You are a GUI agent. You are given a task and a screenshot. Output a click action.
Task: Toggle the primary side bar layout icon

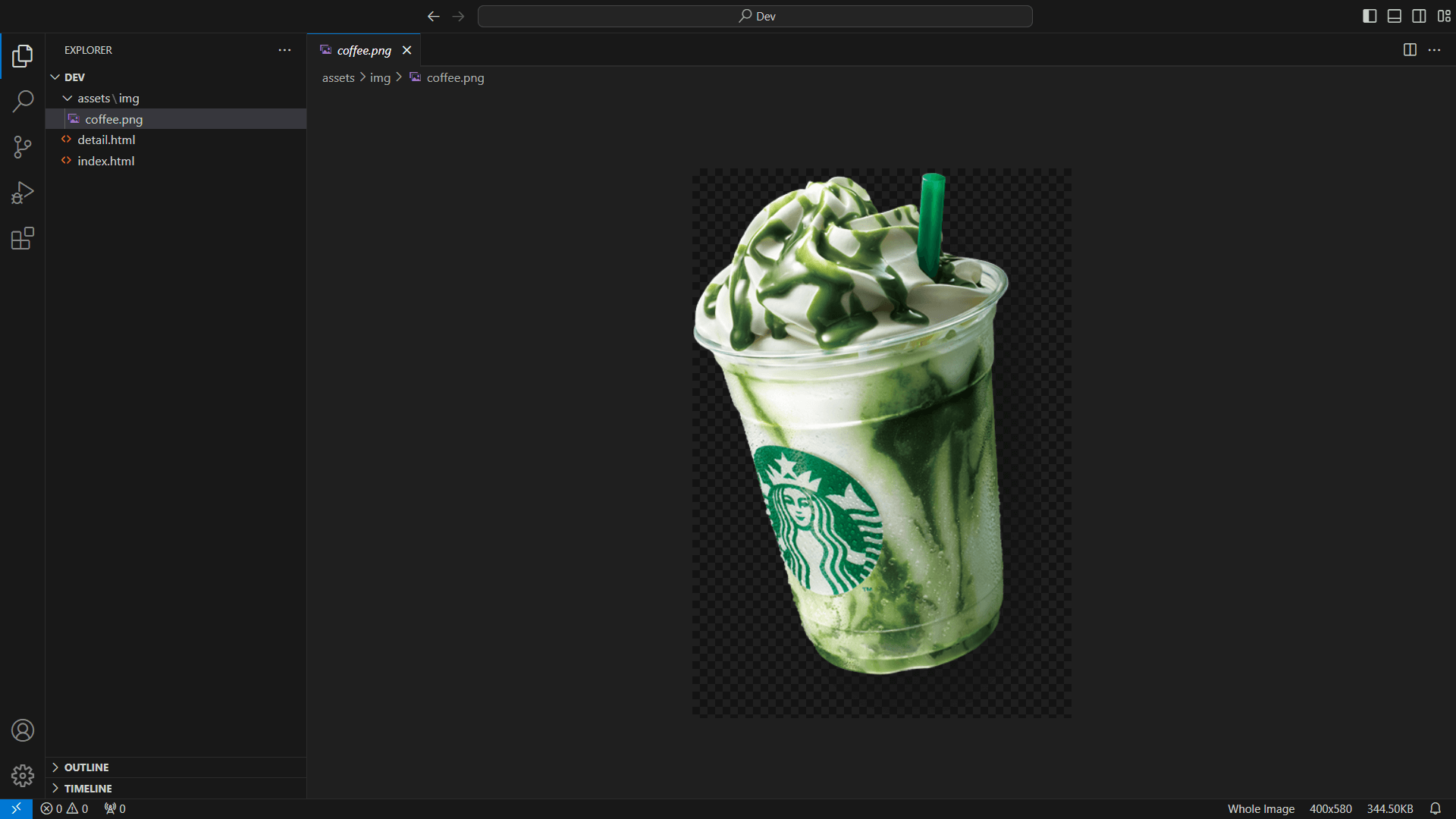[x=1370, y=16]
